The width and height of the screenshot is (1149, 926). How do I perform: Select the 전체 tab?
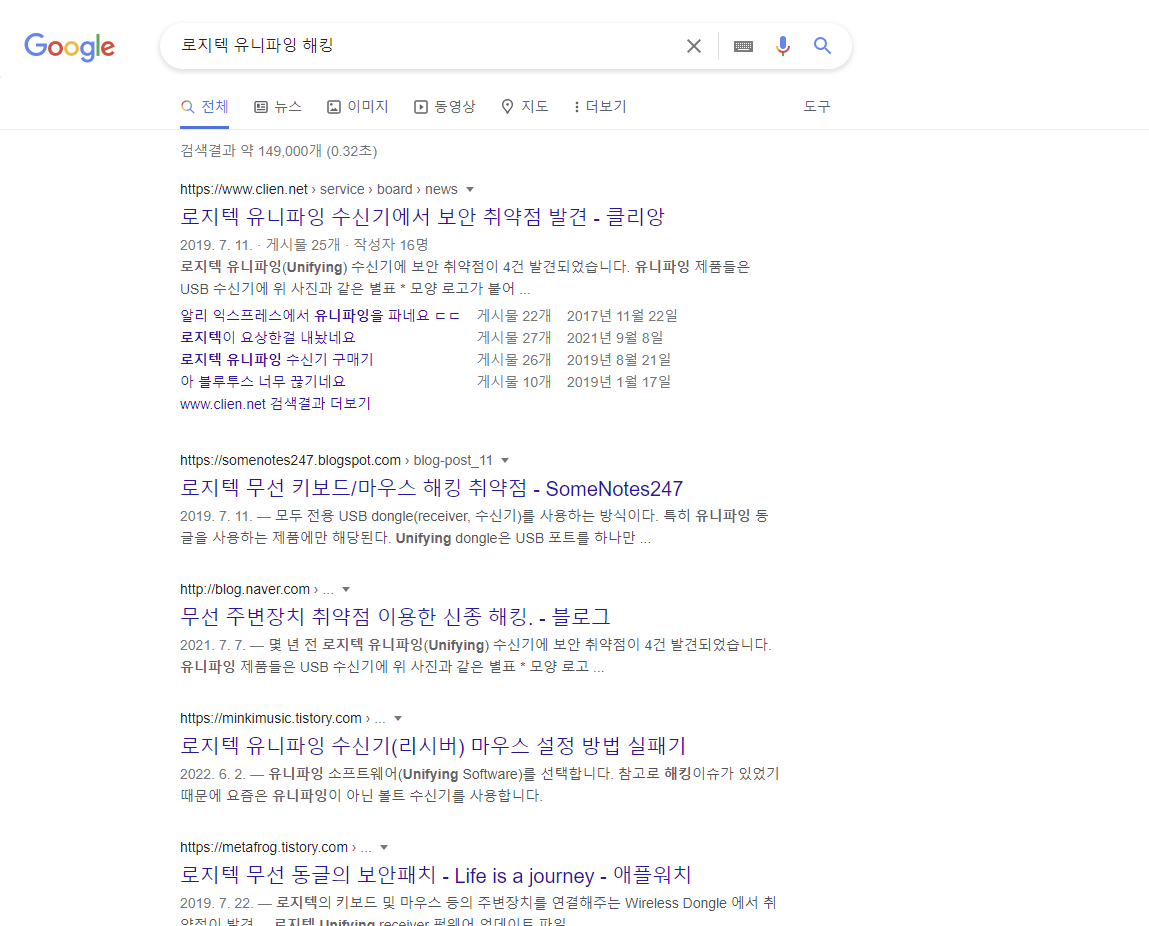[204, 107]
